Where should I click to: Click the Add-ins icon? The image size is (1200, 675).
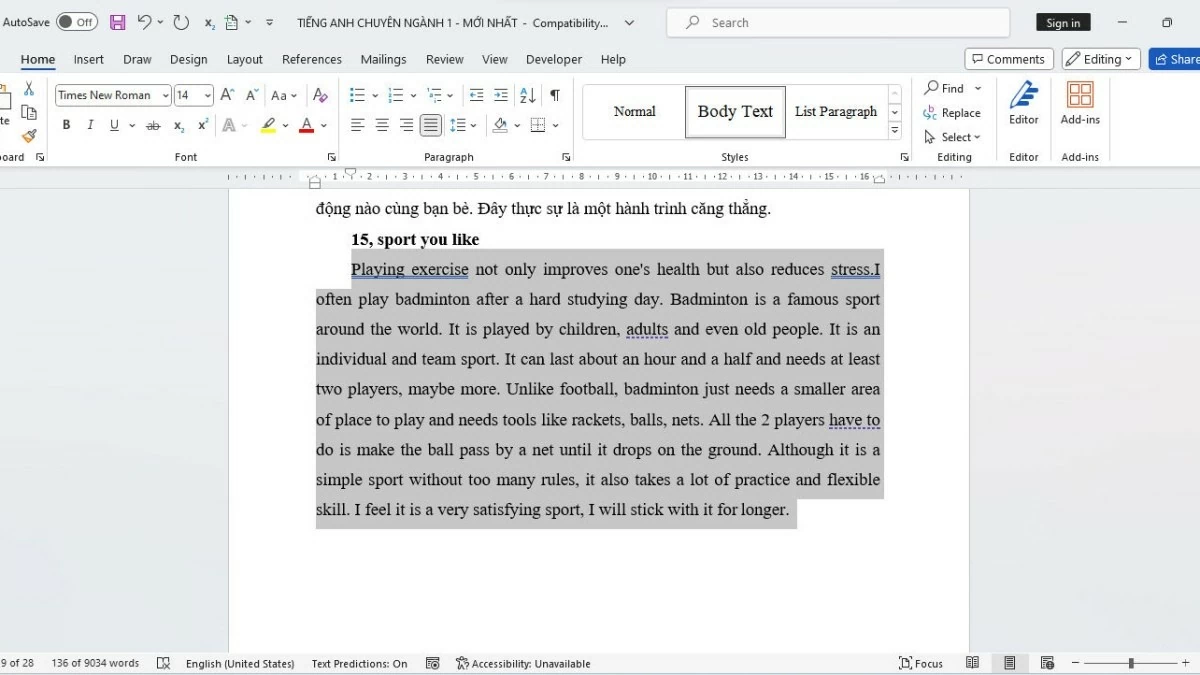[x=1080, y=102]
